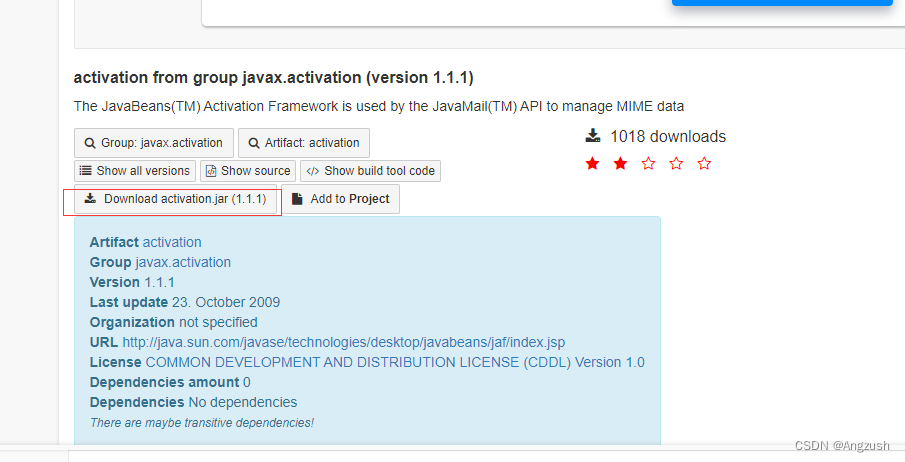Screen dimensions: 905x462
Task: Click the download icon beside 1018 downloads
Action: pos(593,136)
